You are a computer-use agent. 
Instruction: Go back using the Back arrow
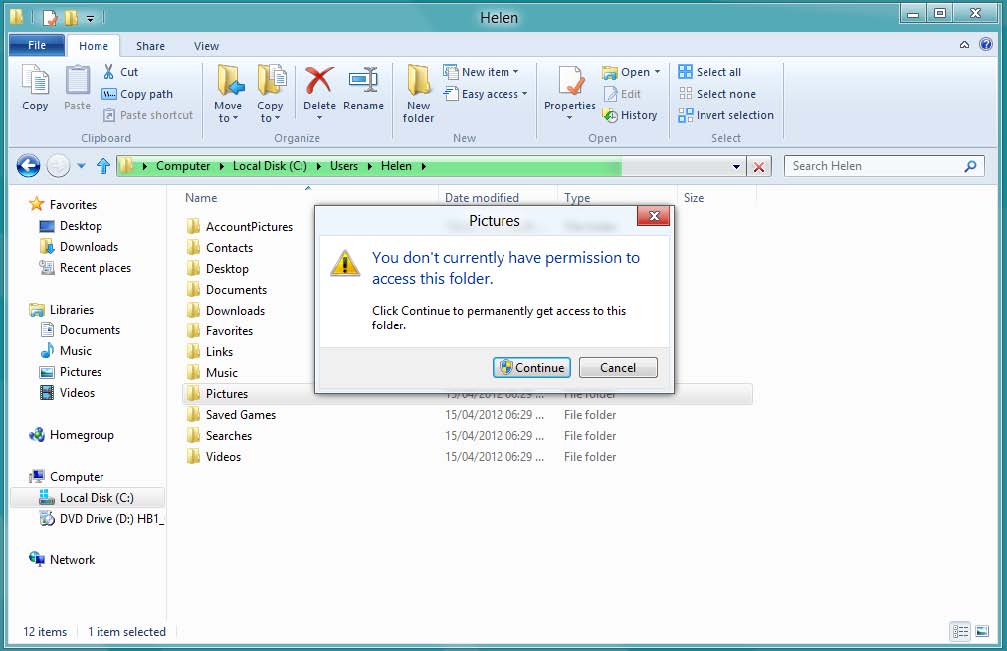(x=28, y=166)
